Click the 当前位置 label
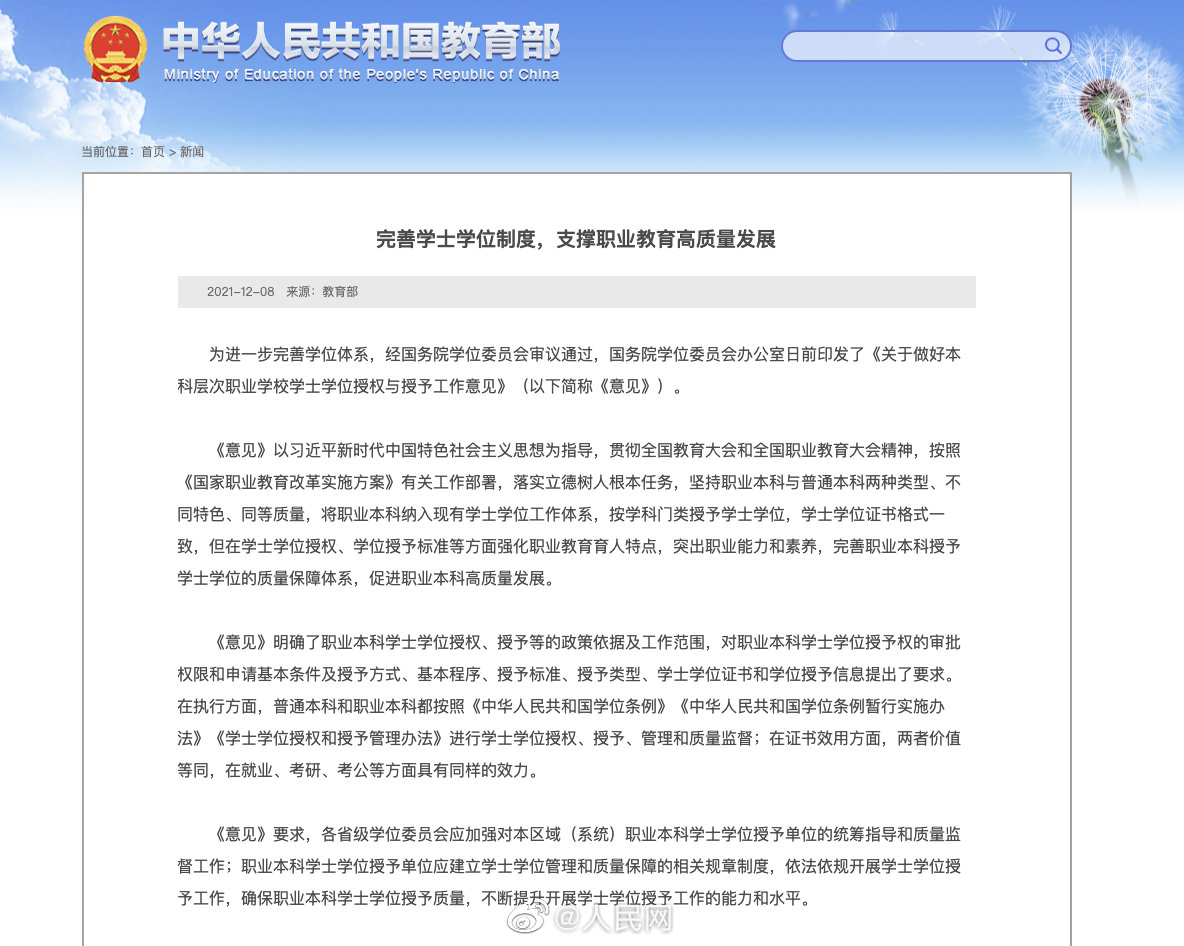This screenshot has height=946, width=1184. click(x=107, y=152)
